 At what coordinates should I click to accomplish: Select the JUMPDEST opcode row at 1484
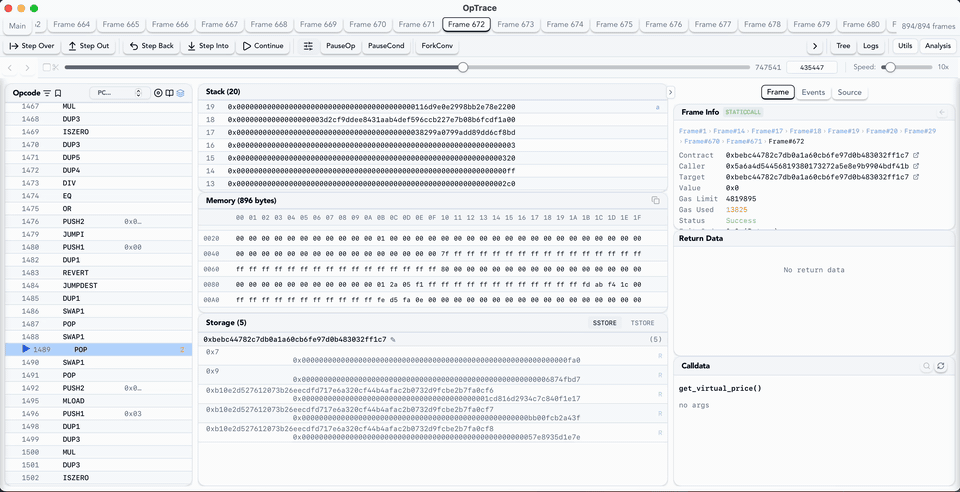coord(99,285)
